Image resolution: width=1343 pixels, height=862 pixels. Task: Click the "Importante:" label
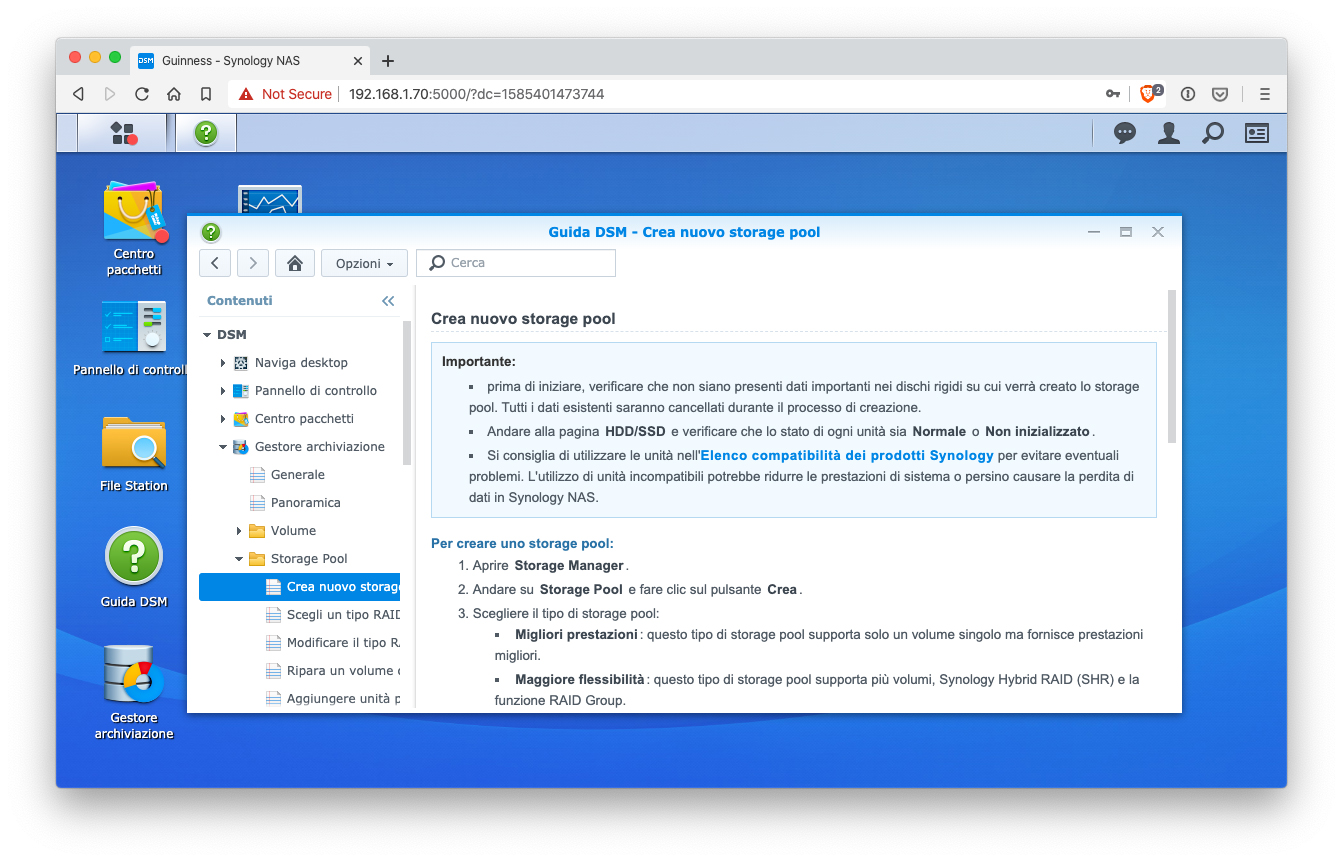(x=479, y=361)
